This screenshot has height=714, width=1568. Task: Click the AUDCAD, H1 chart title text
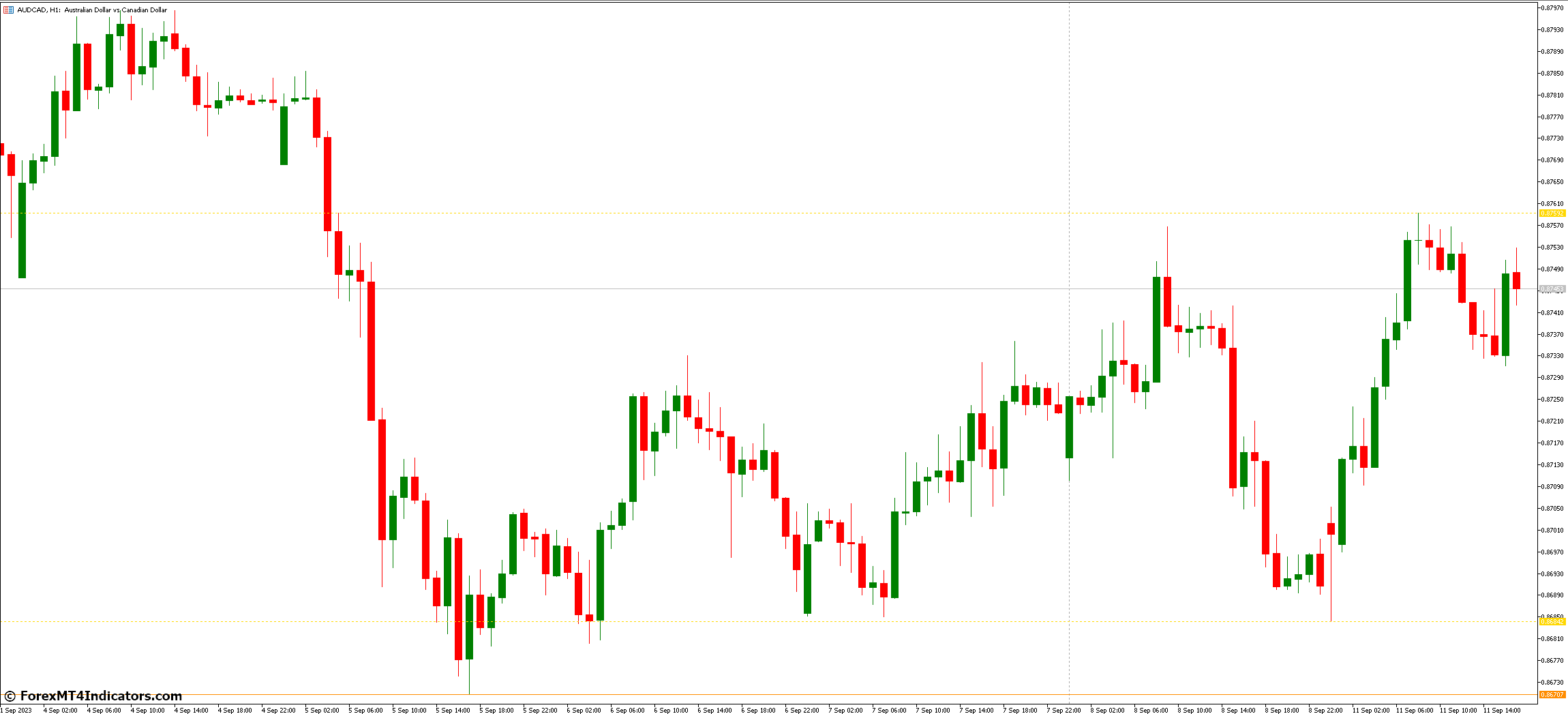[x=91, y=10]
